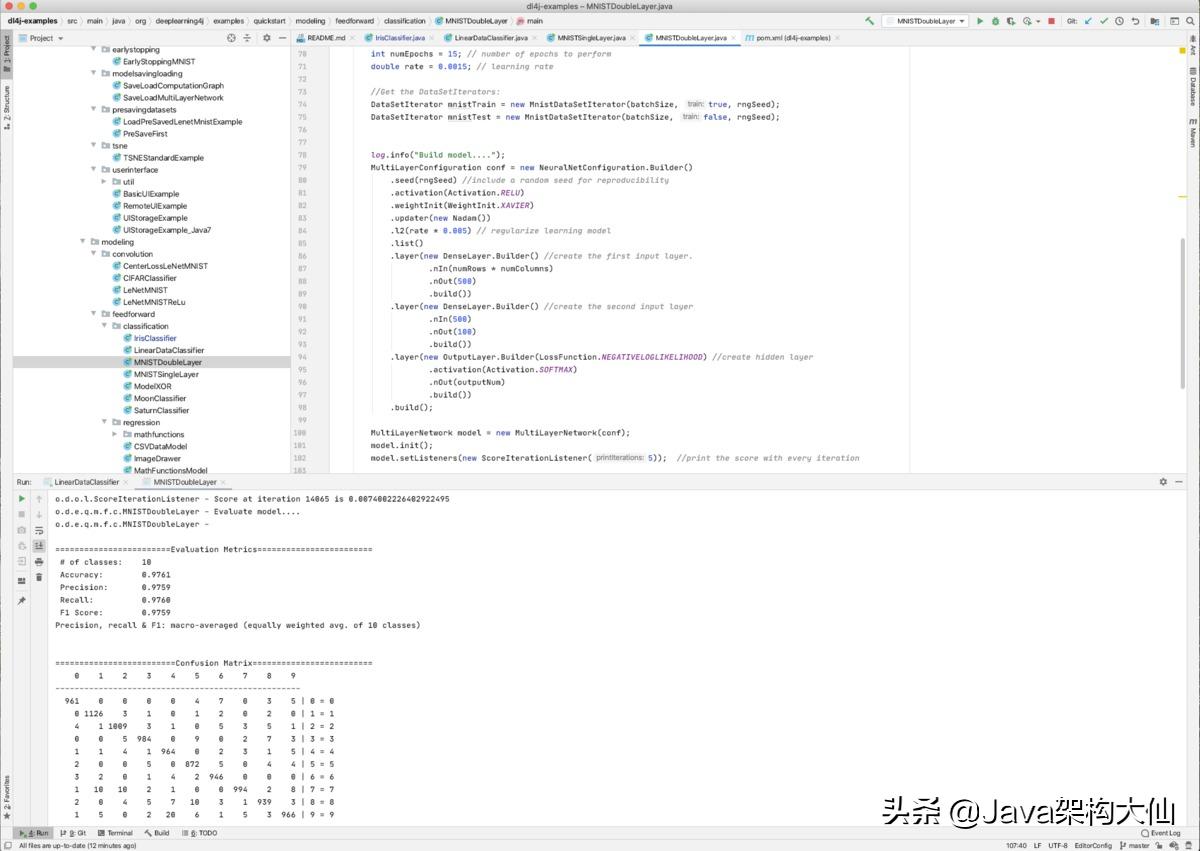Expand the mathfunctions folder
This screenshot has height=851, width=1200.
(115, 434)
